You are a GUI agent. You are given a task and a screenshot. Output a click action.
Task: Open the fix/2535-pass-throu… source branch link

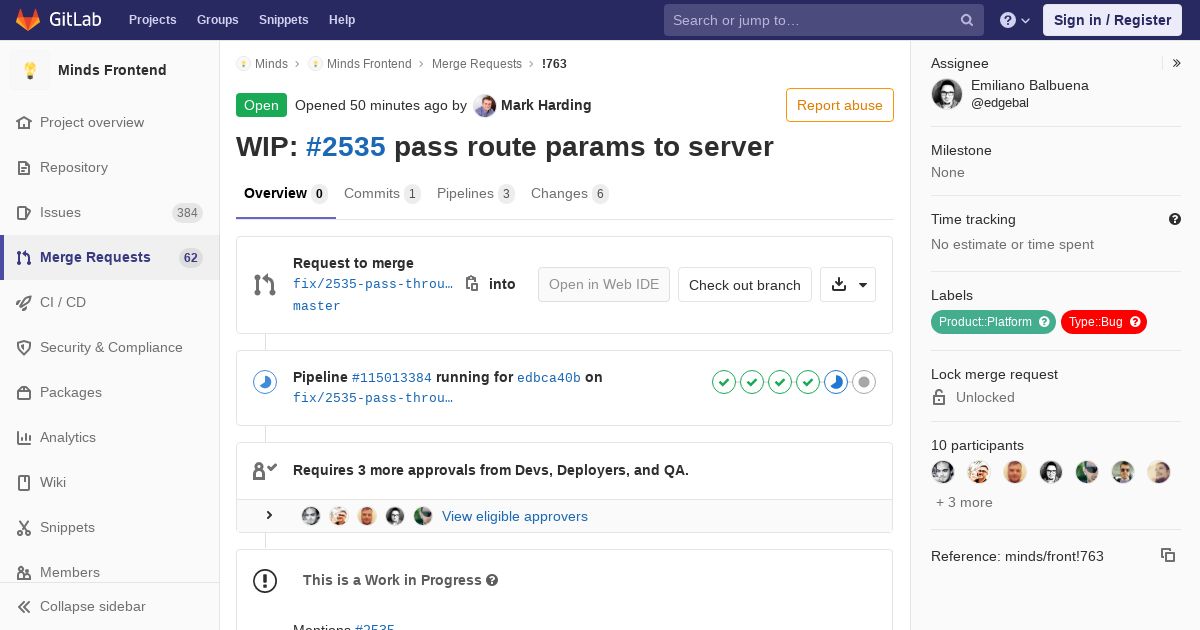pyautogui.click(x=373, y=284)
